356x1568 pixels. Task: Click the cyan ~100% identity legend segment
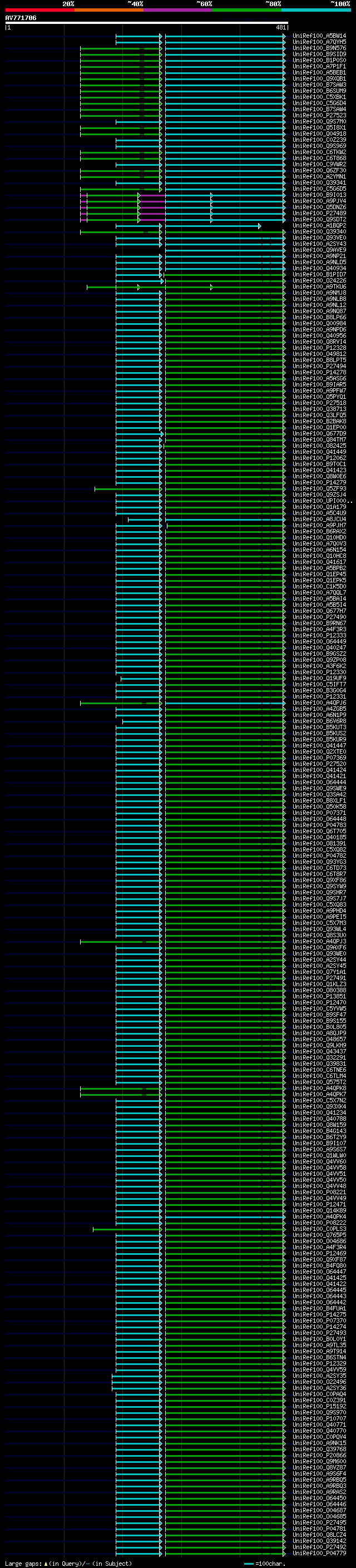pos(316,10)
